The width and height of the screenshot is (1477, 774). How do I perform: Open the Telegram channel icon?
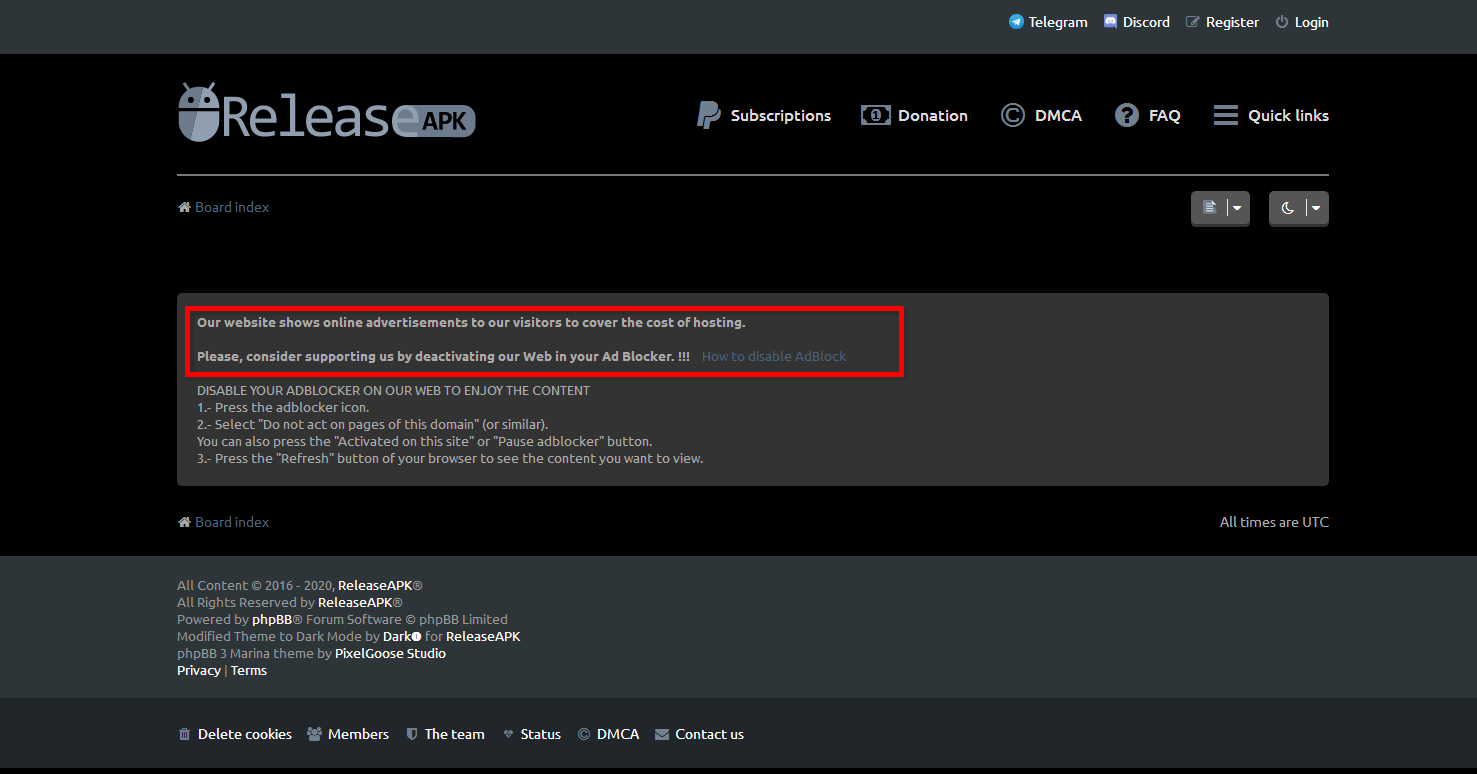(1014, 21)
